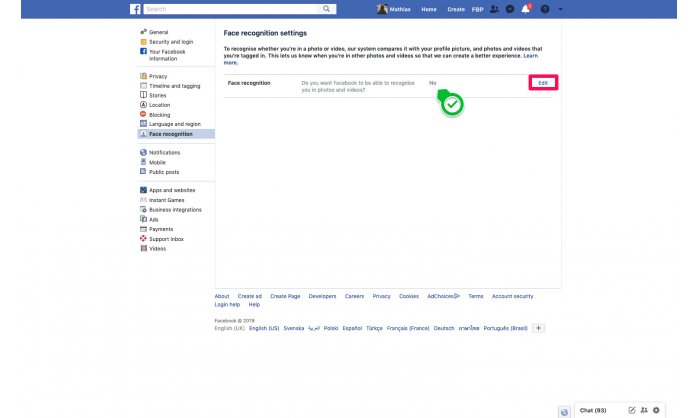
Task: Click the Edit button for Face recognition
Action: (543, 83)
